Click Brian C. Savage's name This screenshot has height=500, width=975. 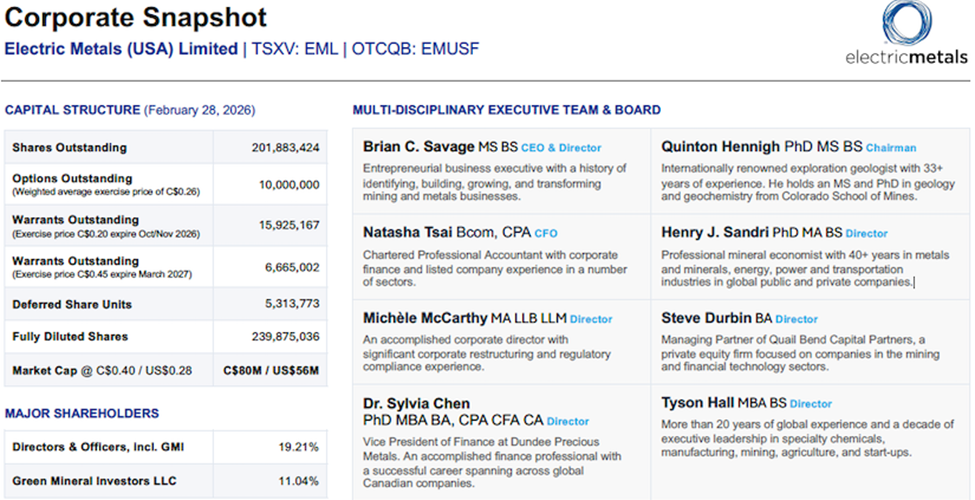[x=418, y=147]
